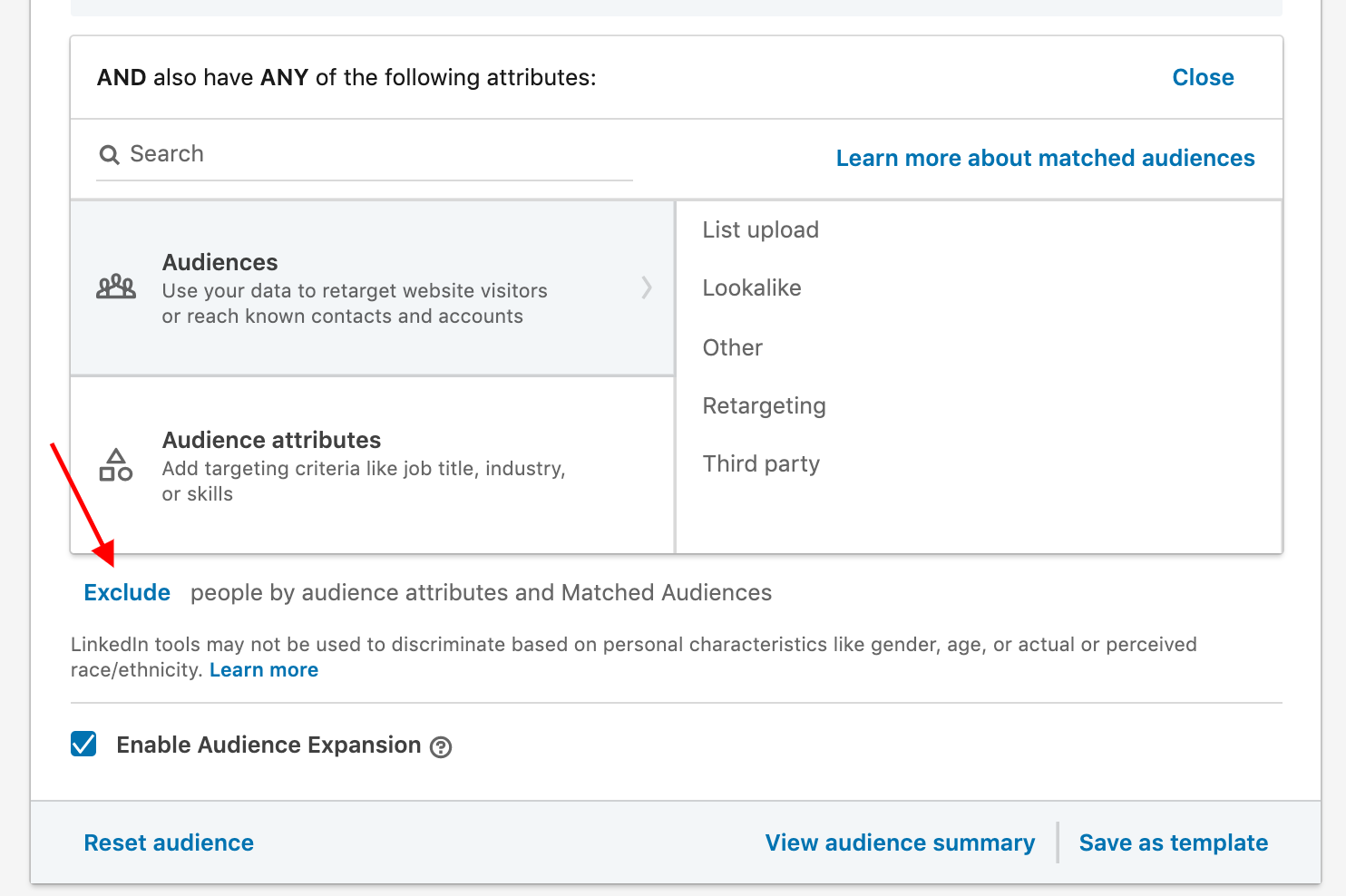Focus the attribute Search field
Viewport: 1346px width, 896px height.
pyautogui.click(x=372, y=155)
